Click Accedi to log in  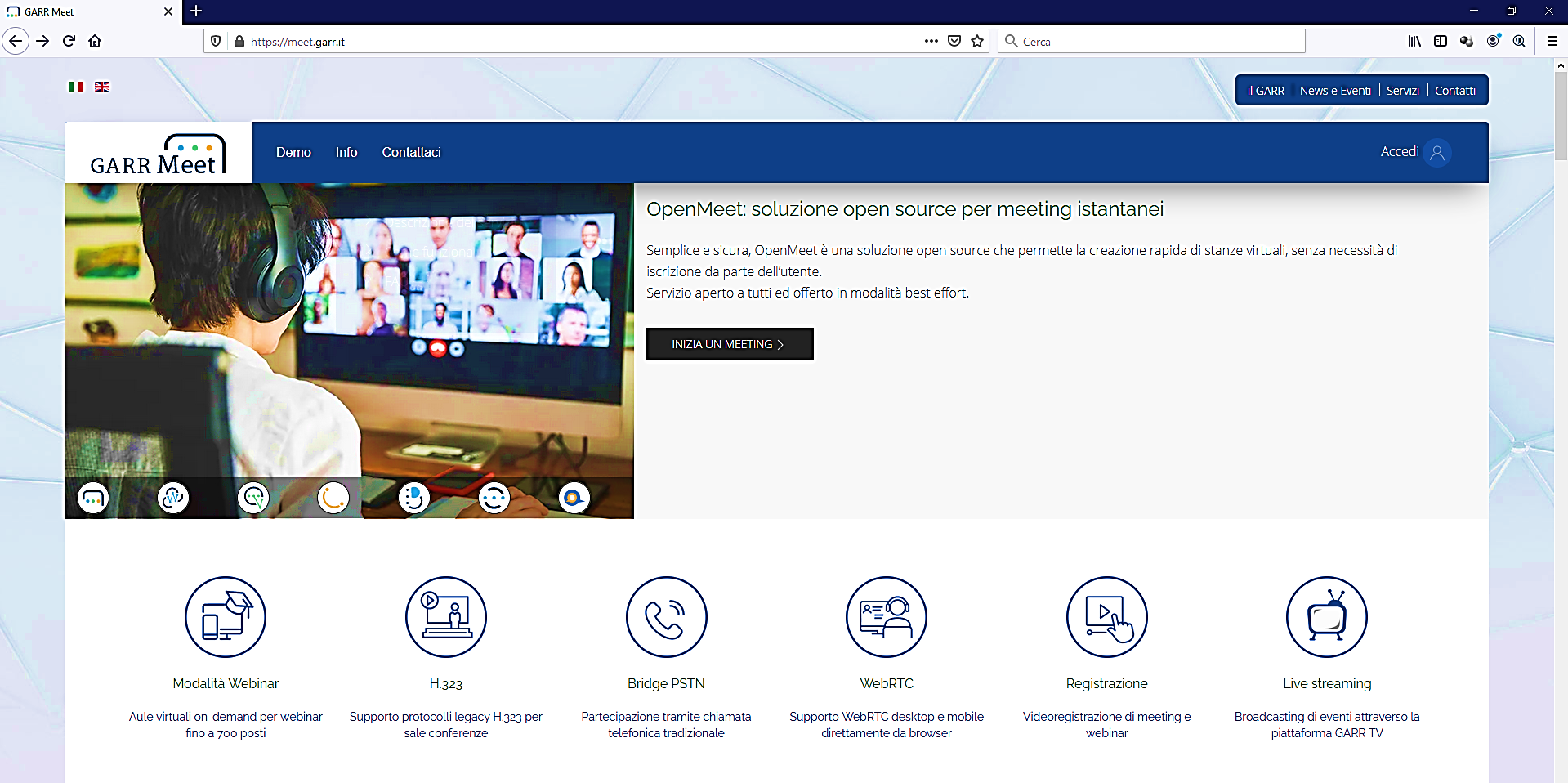pyautogui.click(x=1399, y=152)
